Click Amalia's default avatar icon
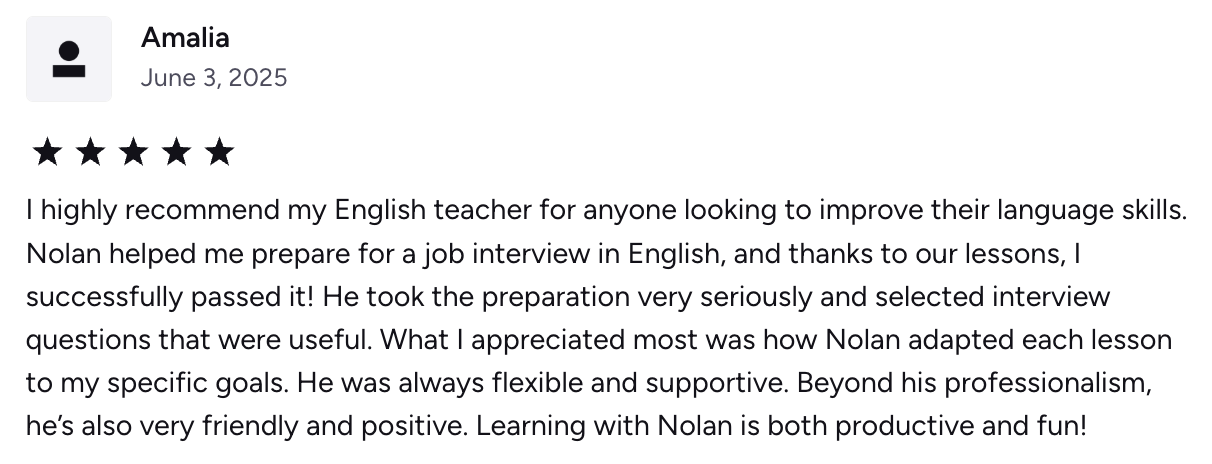Screen dimensions: 1212x464 click(x=69, y=59)
